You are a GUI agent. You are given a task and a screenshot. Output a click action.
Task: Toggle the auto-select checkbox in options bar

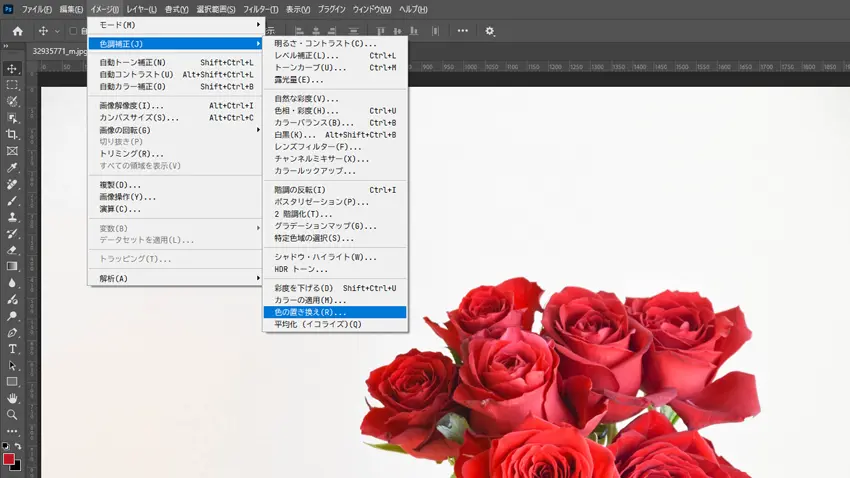[73, 31]
